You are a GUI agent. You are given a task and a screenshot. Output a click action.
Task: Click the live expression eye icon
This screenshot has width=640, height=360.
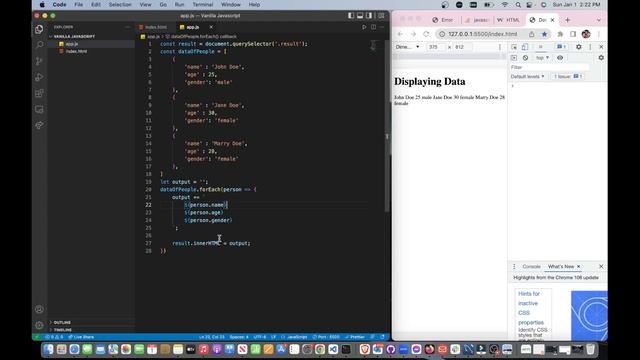click(560, 58)
